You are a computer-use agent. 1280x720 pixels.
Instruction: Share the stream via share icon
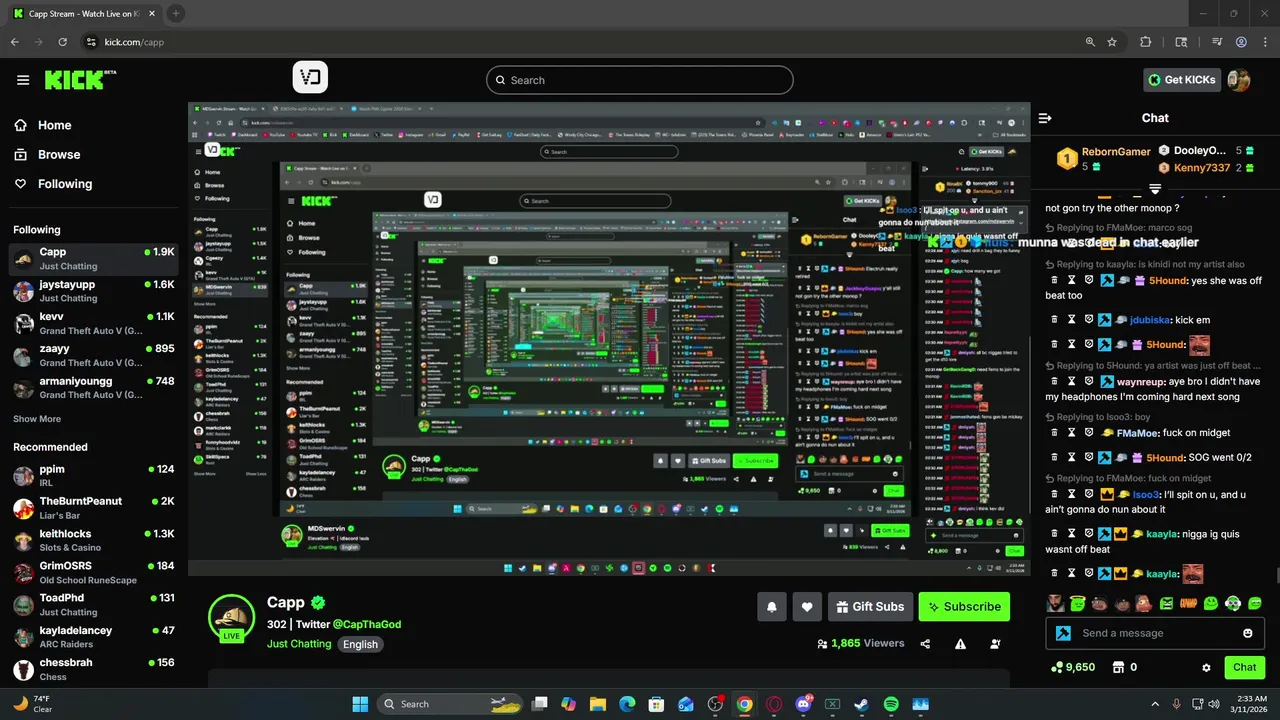pos(925,644)
